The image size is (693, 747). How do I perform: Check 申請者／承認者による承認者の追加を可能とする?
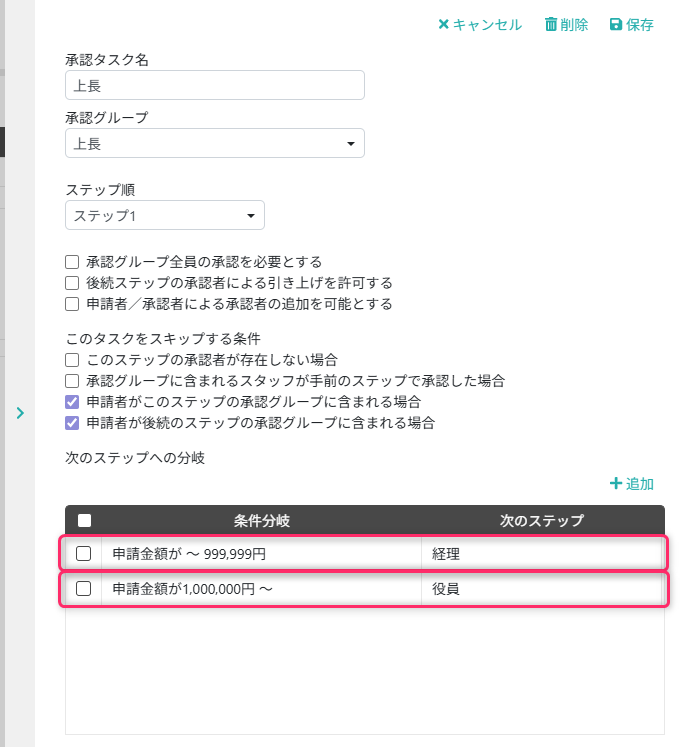[72, 304]
